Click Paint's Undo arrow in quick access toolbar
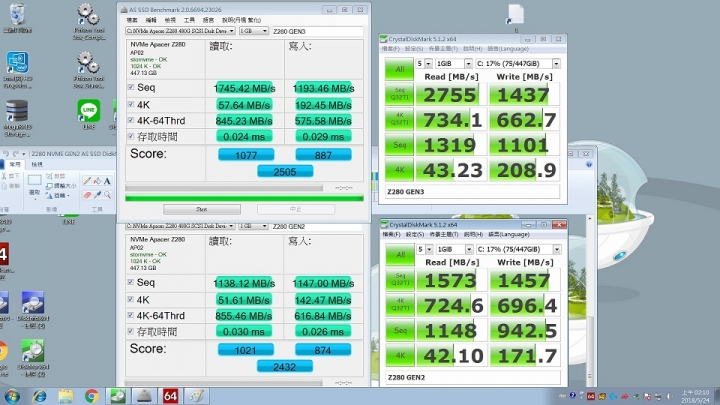 pos(6,154)
